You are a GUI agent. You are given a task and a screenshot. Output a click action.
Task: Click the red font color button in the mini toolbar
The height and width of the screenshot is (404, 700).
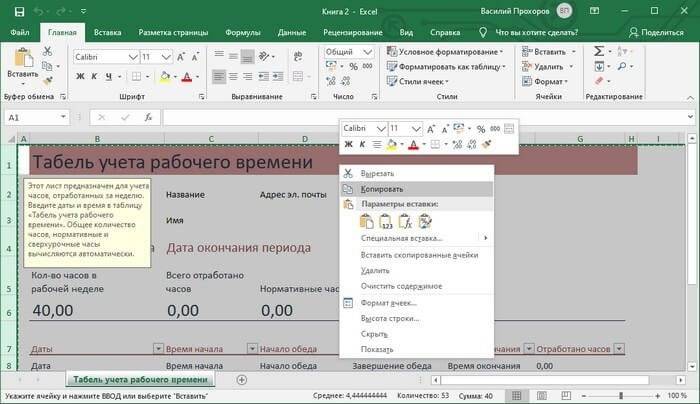point(415,145)
